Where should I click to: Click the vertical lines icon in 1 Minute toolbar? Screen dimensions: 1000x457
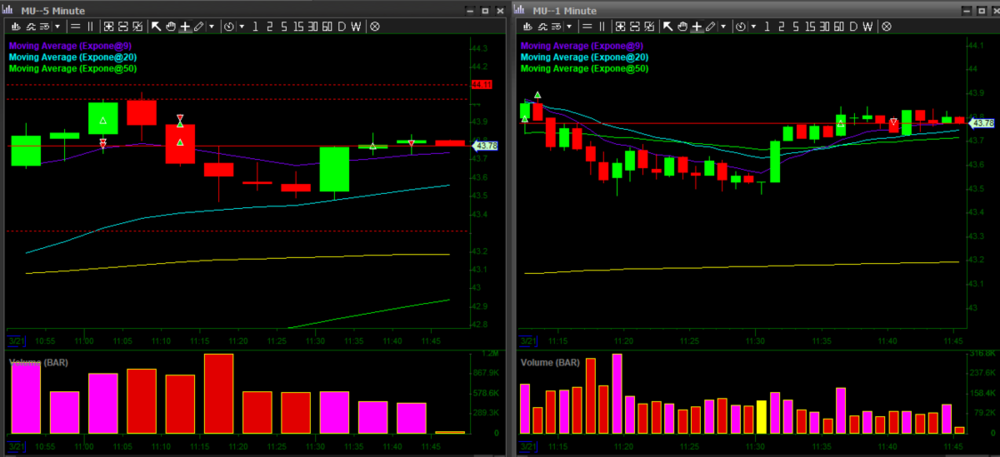[602, 26]
